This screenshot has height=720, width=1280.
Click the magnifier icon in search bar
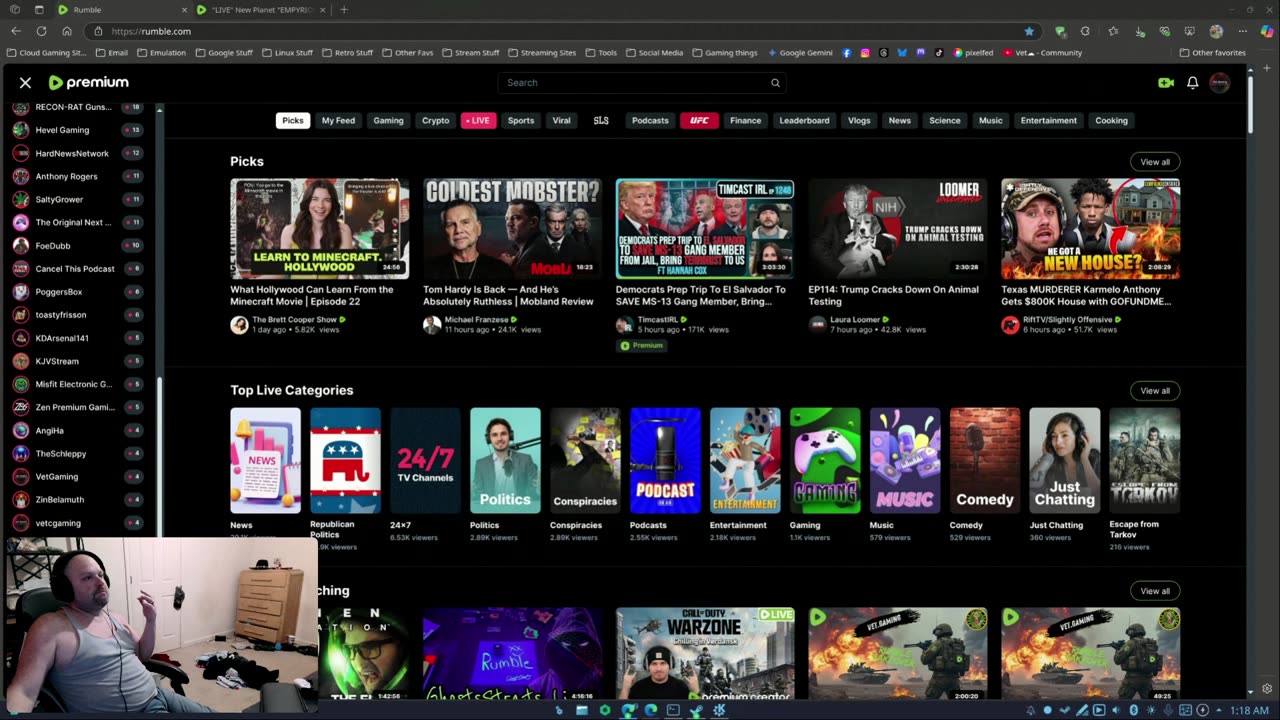coord(775,83)
